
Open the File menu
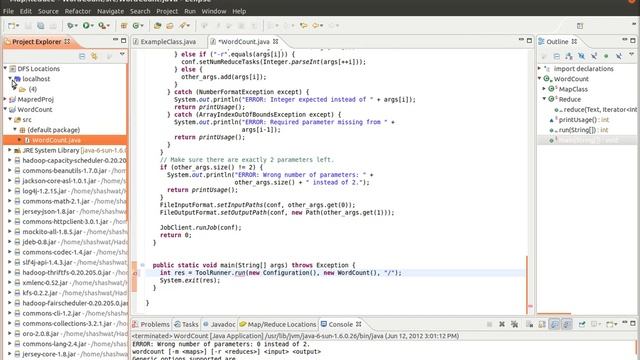coord(8,11)
